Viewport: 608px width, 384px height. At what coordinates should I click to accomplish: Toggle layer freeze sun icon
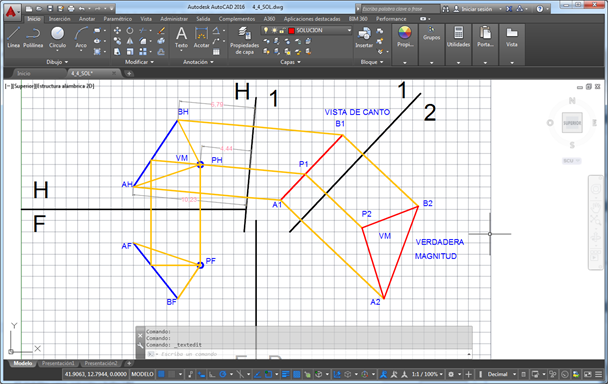tap(274, 30)
